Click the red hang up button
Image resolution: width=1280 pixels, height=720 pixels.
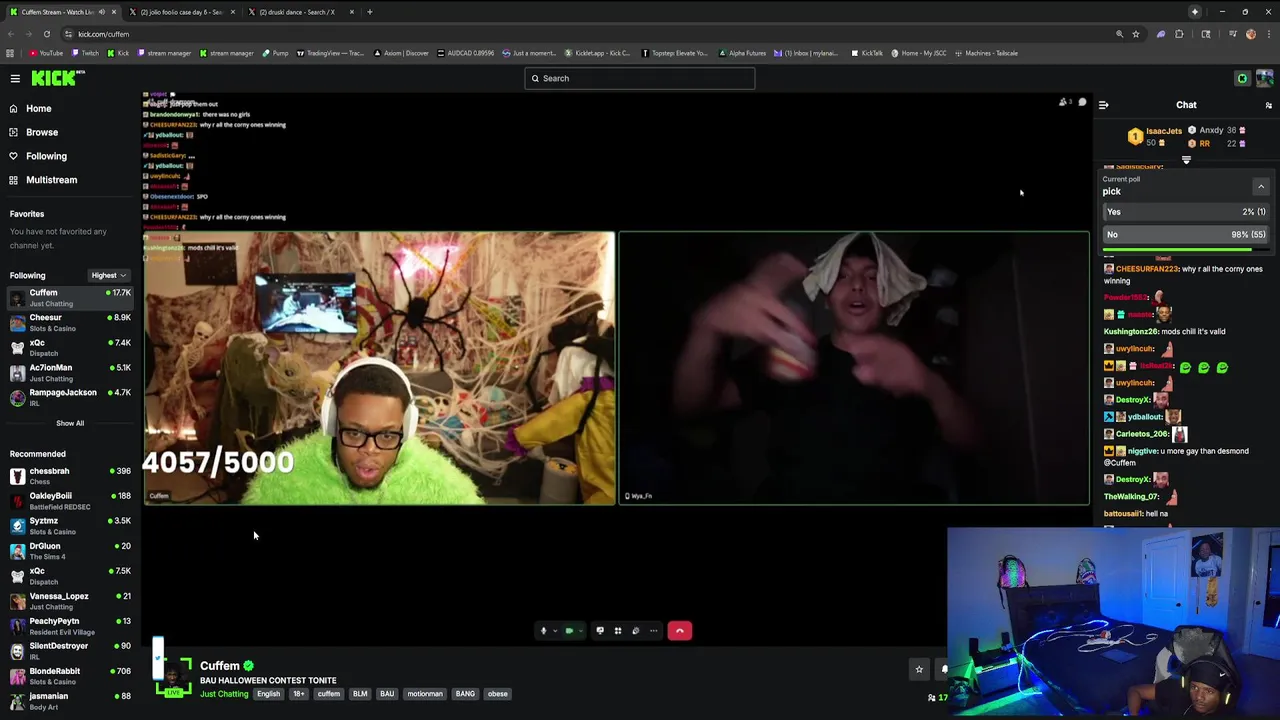(x=680, y=631)
